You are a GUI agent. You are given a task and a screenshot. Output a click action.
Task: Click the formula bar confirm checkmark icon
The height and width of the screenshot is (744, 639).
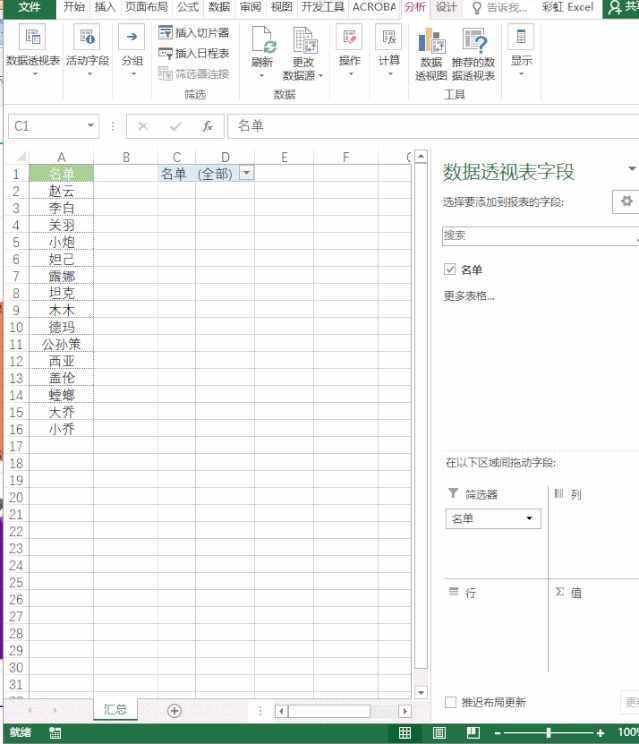point(175,126)
